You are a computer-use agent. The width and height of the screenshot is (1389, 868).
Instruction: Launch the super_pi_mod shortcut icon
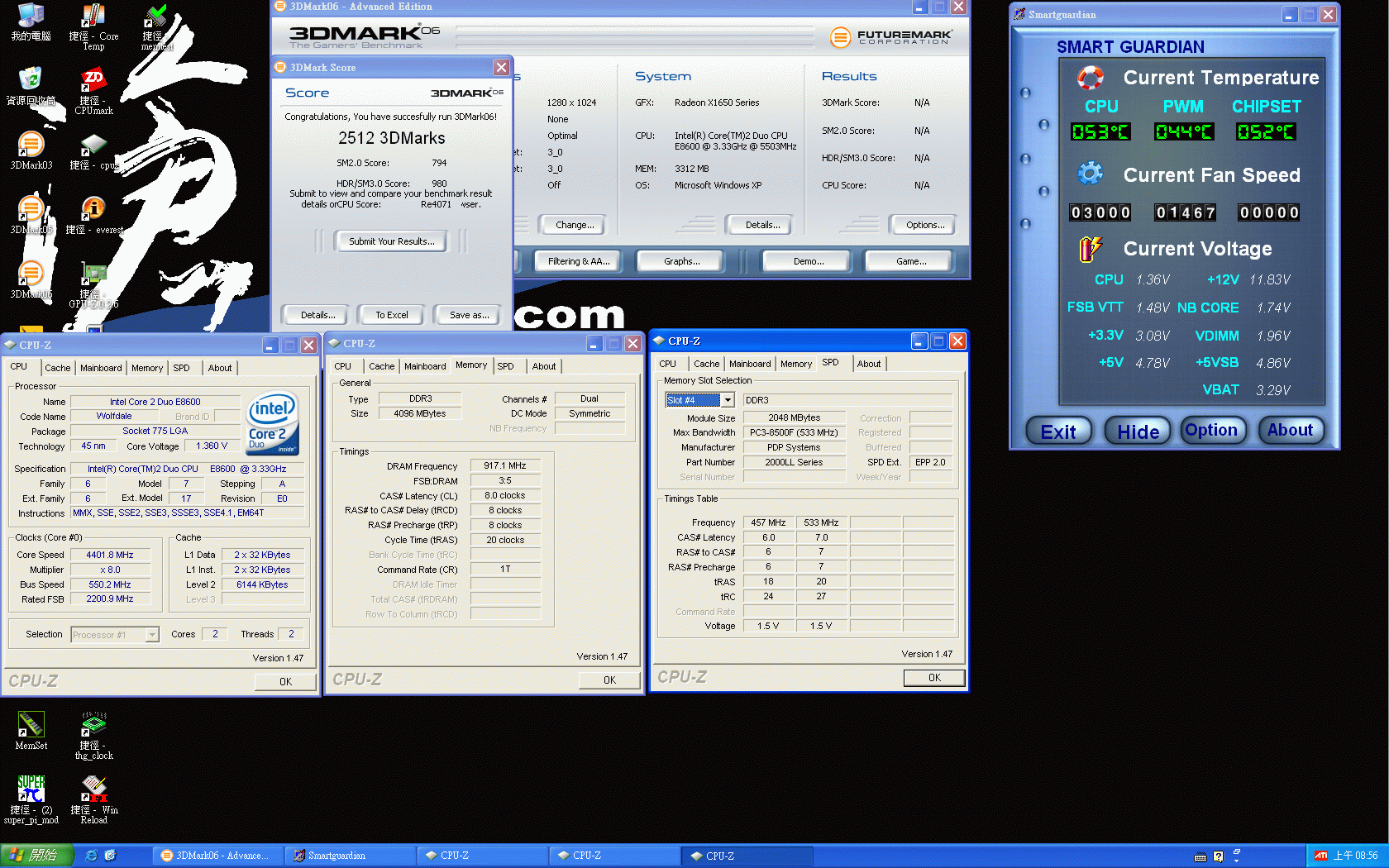point(31,799)
